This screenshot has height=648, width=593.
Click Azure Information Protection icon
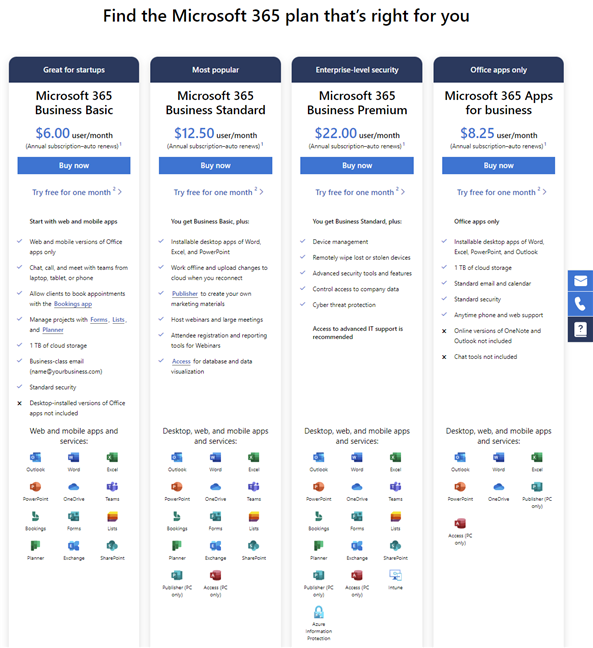tap(319, 612)
